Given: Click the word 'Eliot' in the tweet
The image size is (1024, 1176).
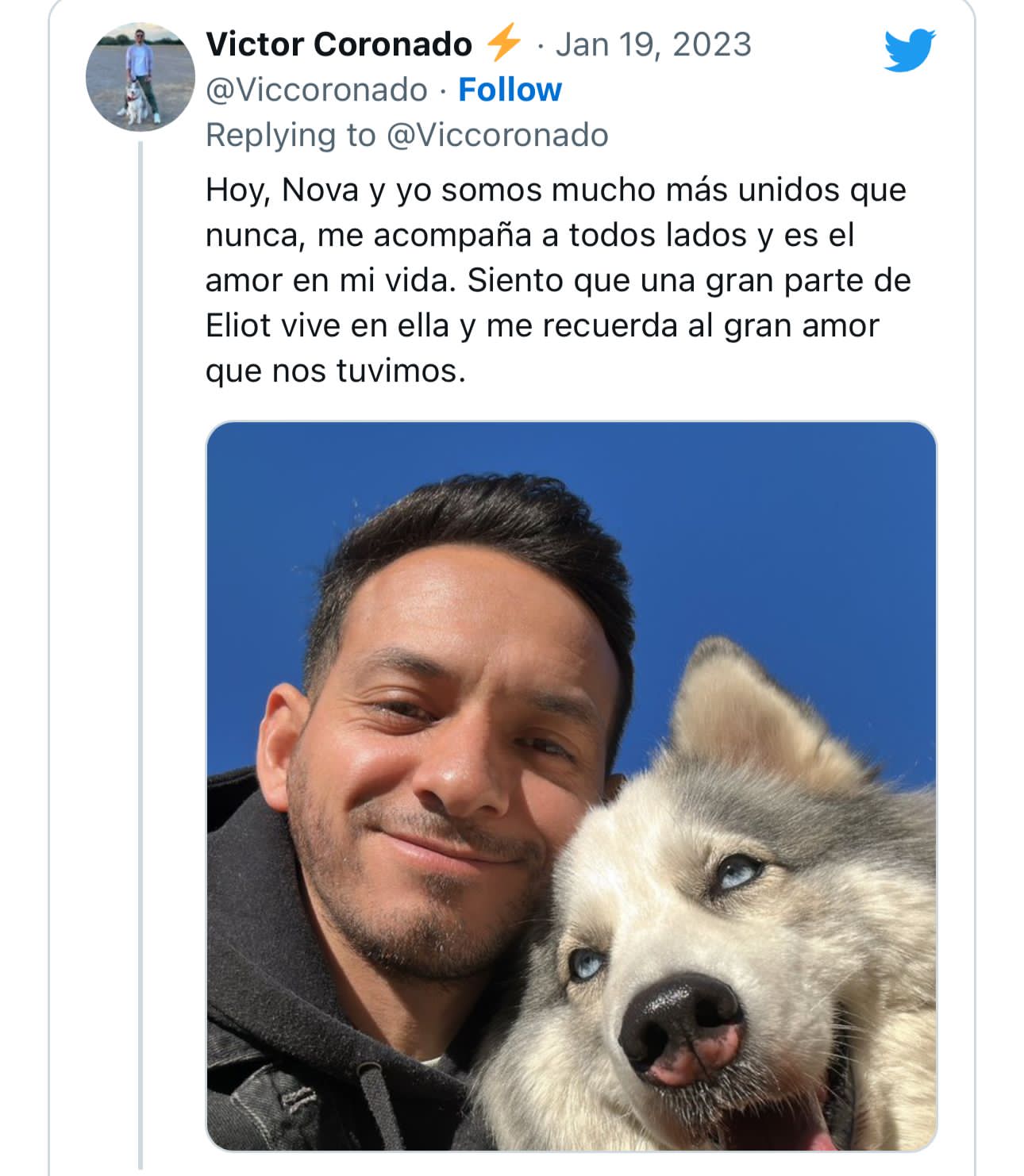Looking at the screenshot, I should pos(238,325).
